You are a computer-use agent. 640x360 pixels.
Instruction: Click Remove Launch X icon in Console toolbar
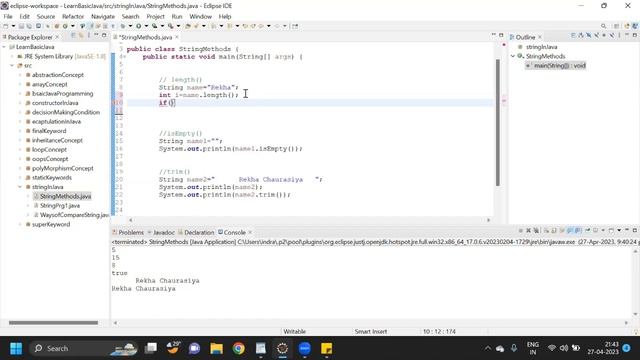[x=528, y=231]
